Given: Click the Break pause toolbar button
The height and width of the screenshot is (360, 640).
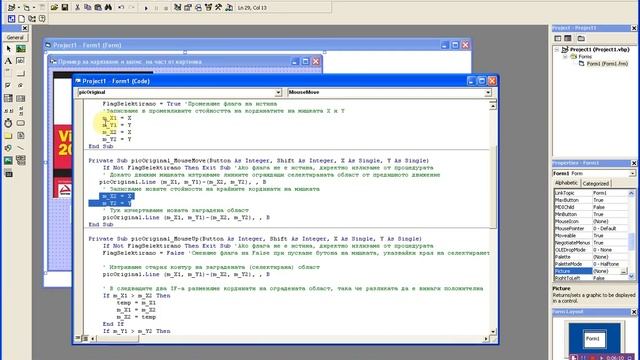Looking at the screenshot, I should click(x=156, y=8).
